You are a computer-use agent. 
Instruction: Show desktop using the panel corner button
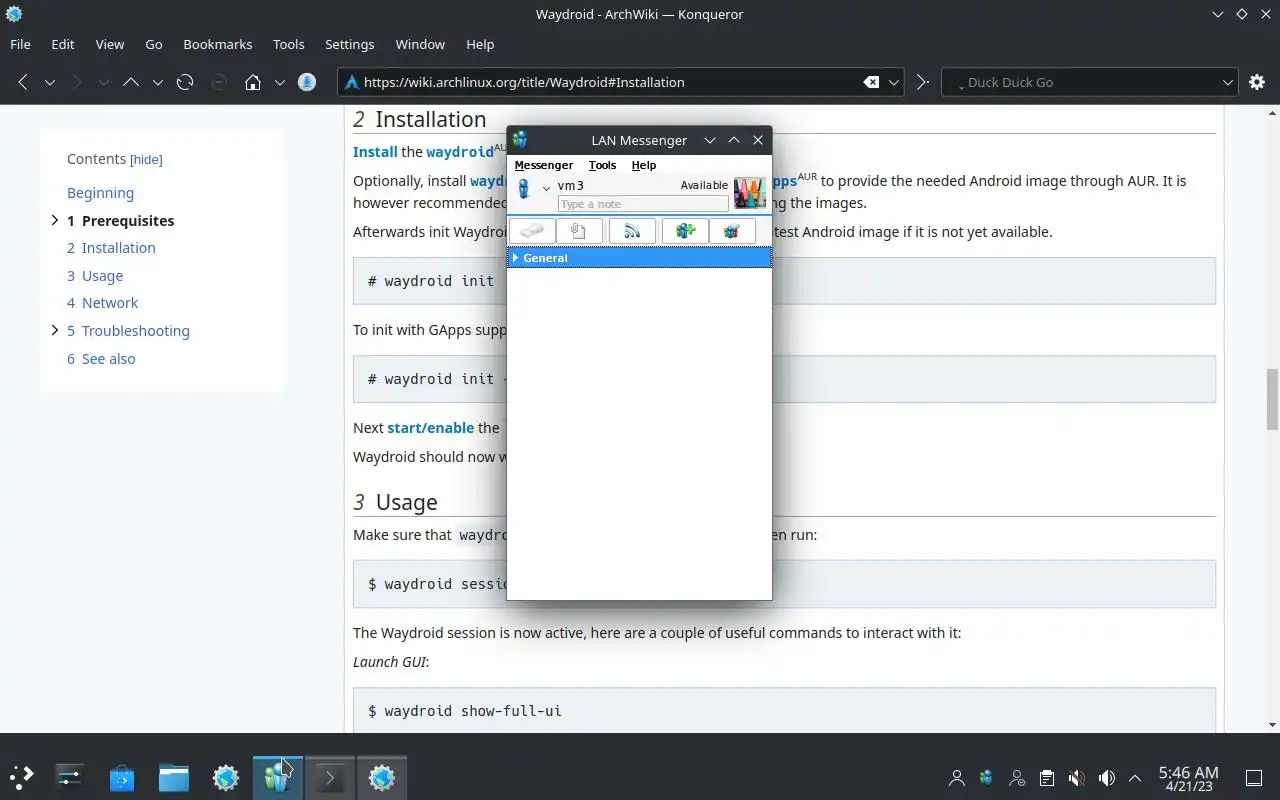pos(1254,777)
